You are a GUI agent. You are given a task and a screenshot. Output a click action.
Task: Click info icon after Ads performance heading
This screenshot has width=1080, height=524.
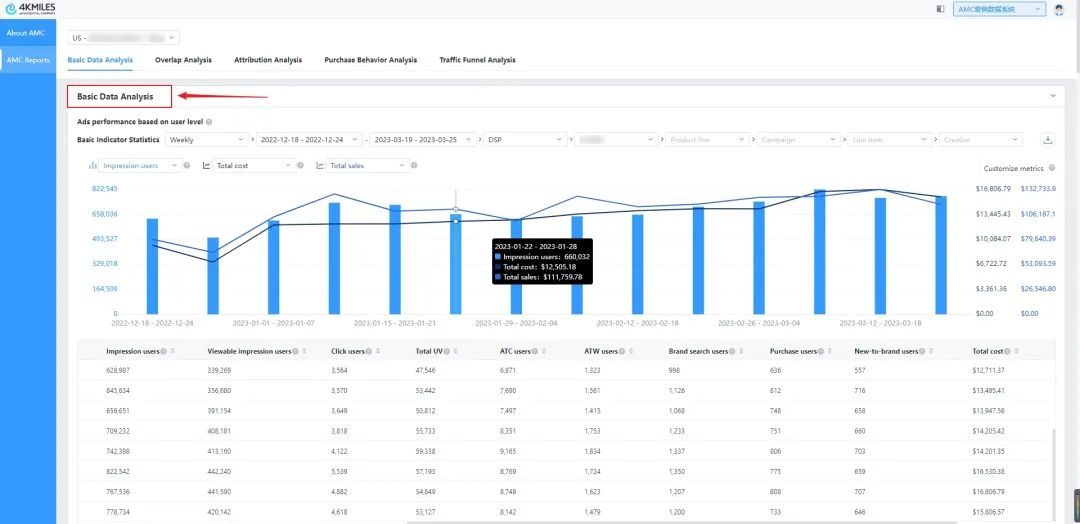[209, 122]
